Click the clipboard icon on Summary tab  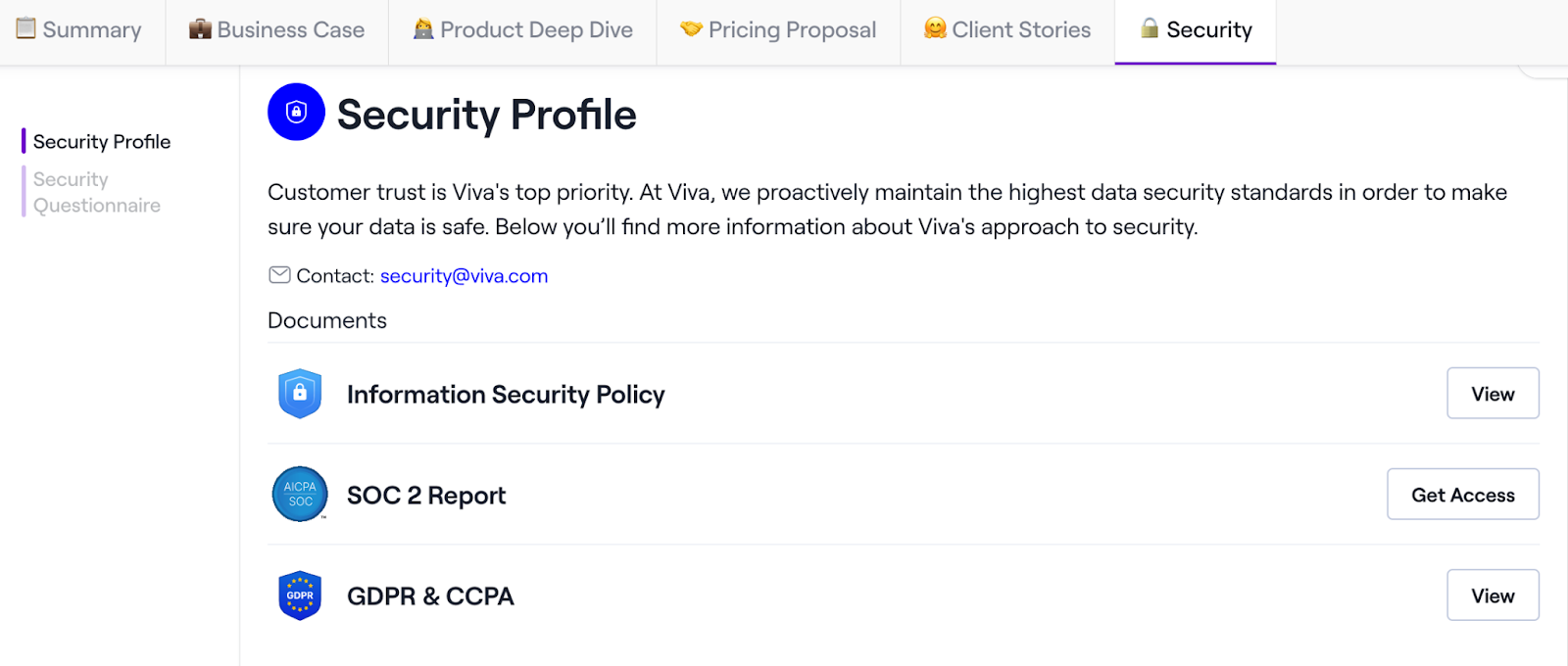[26, 28]
